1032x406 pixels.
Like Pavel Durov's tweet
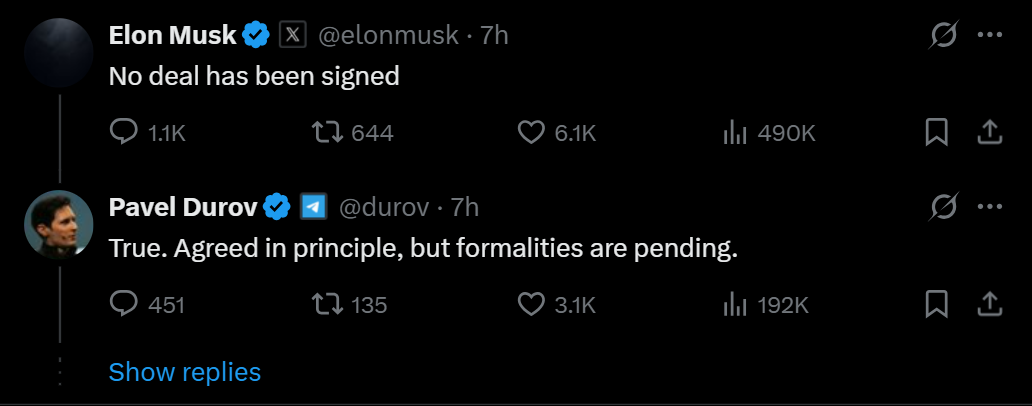pyautogui.click(x=531, y=304)
